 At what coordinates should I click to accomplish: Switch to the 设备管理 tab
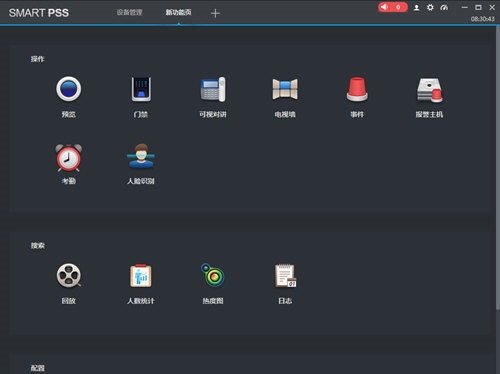pos(129,13)
